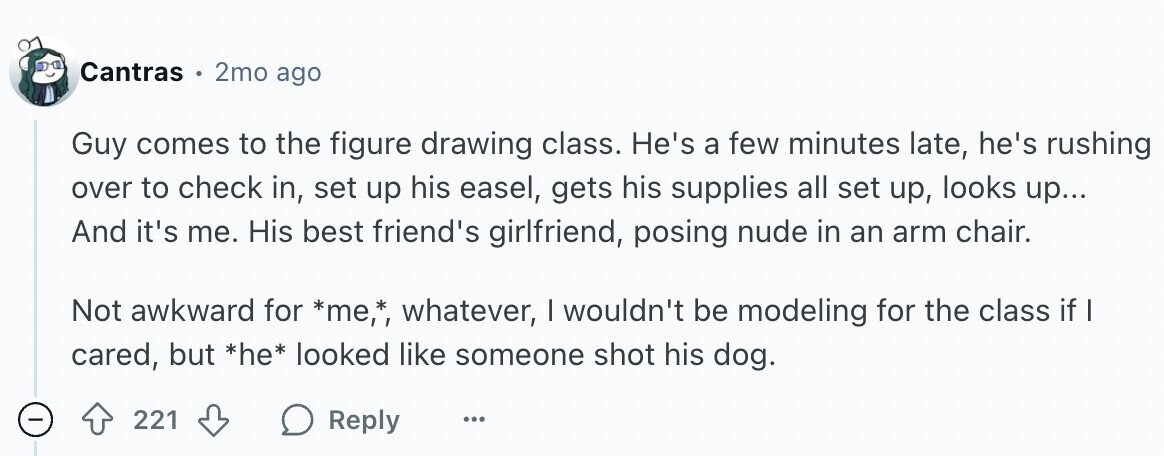The height and width of the screenshot is (456, 1164).
Task: Click the Reply button text
Action: pyautogui.click(x=364, y=420)
